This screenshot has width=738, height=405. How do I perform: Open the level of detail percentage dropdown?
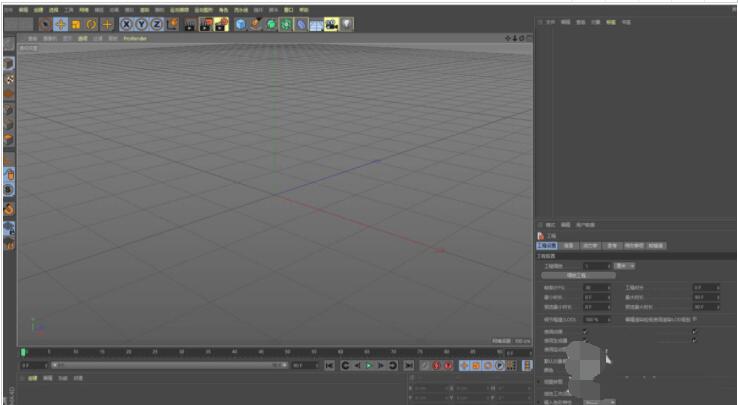pyautogui.click(x=596, y=319)
